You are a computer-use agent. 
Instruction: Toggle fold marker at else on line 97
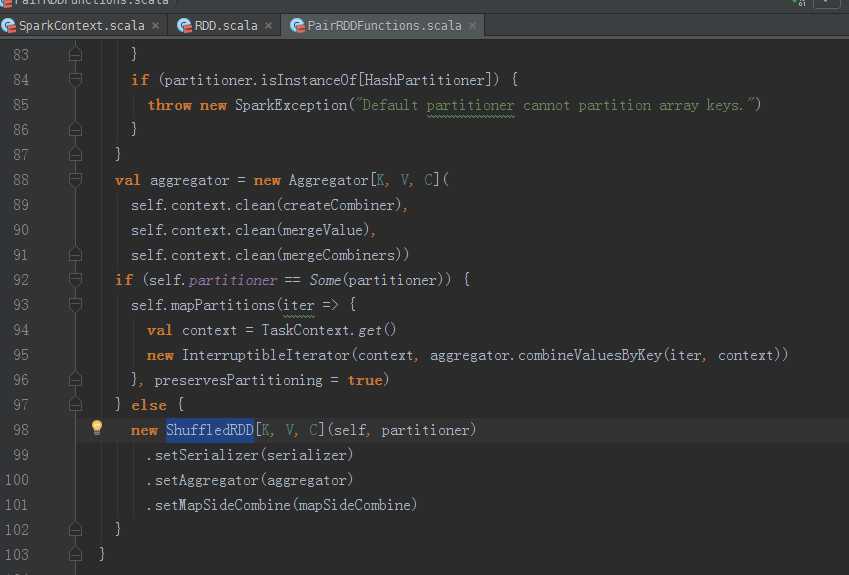pos(75,404)
